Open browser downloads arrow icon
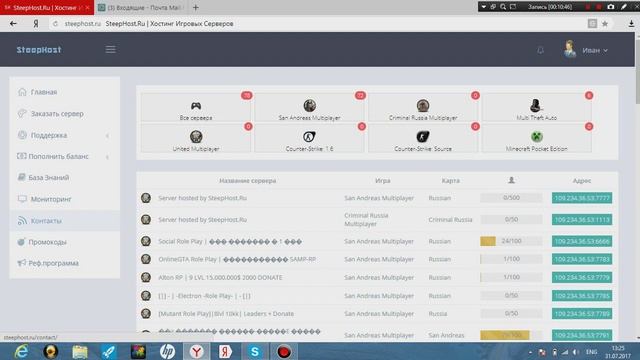Screen dimensions: 640x360 tap(631, 24)
